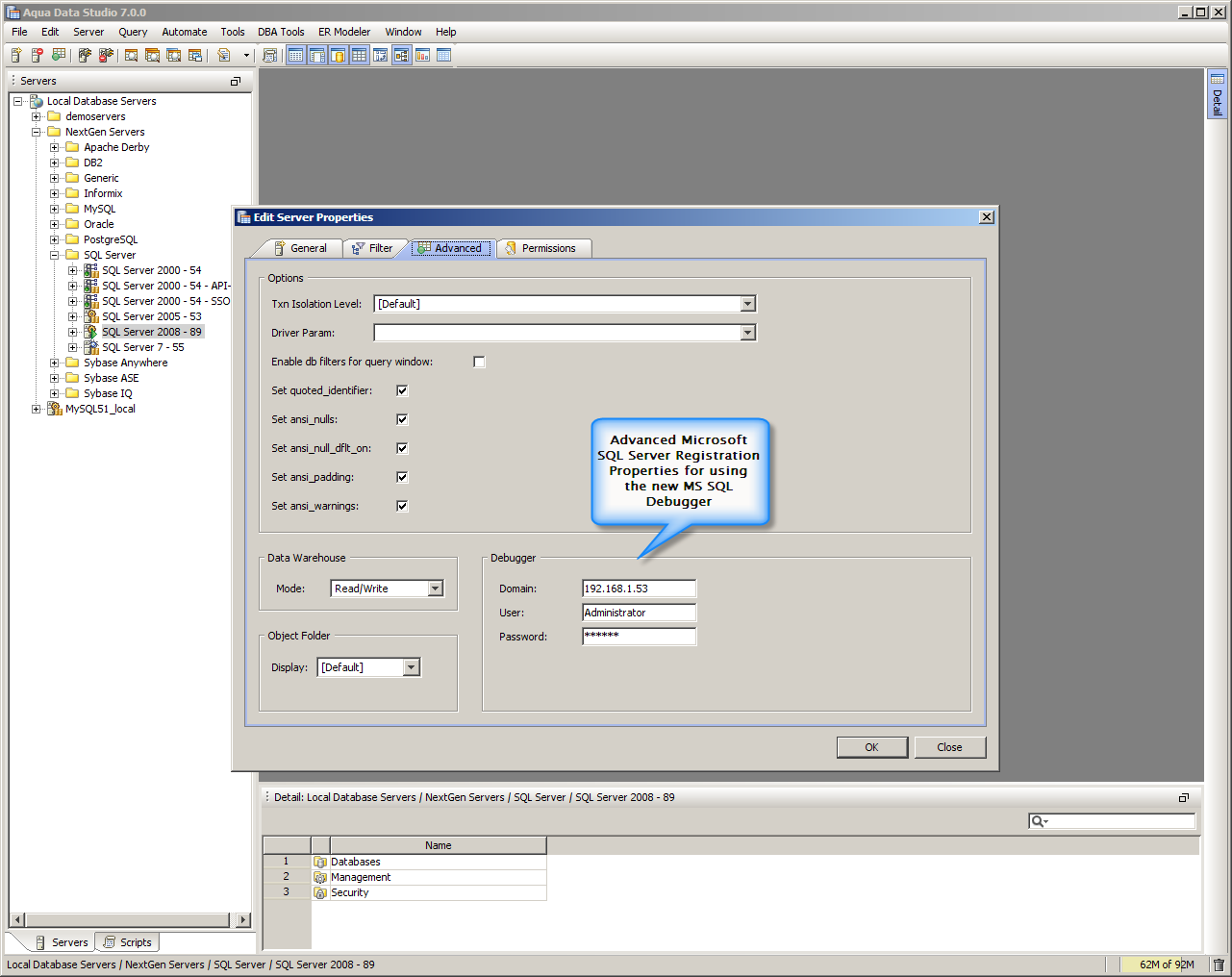
Task: Click the cascading windows toolbar icon
Action: (x=195, y=55)
